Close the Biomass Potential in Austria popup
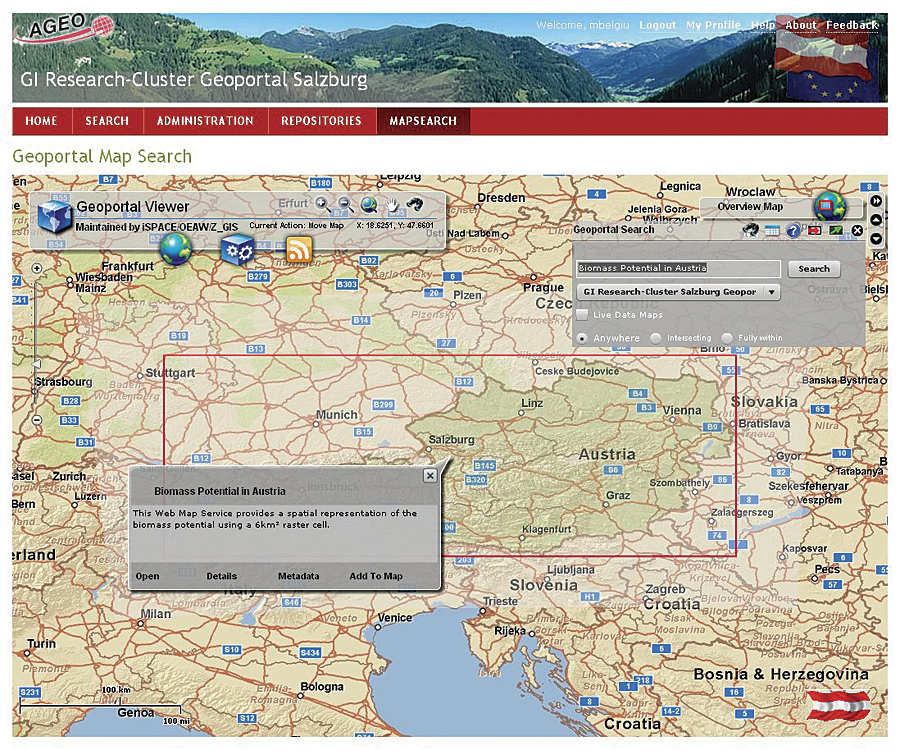The width and height of the screenshot is (900, 750). pos(430,476)
